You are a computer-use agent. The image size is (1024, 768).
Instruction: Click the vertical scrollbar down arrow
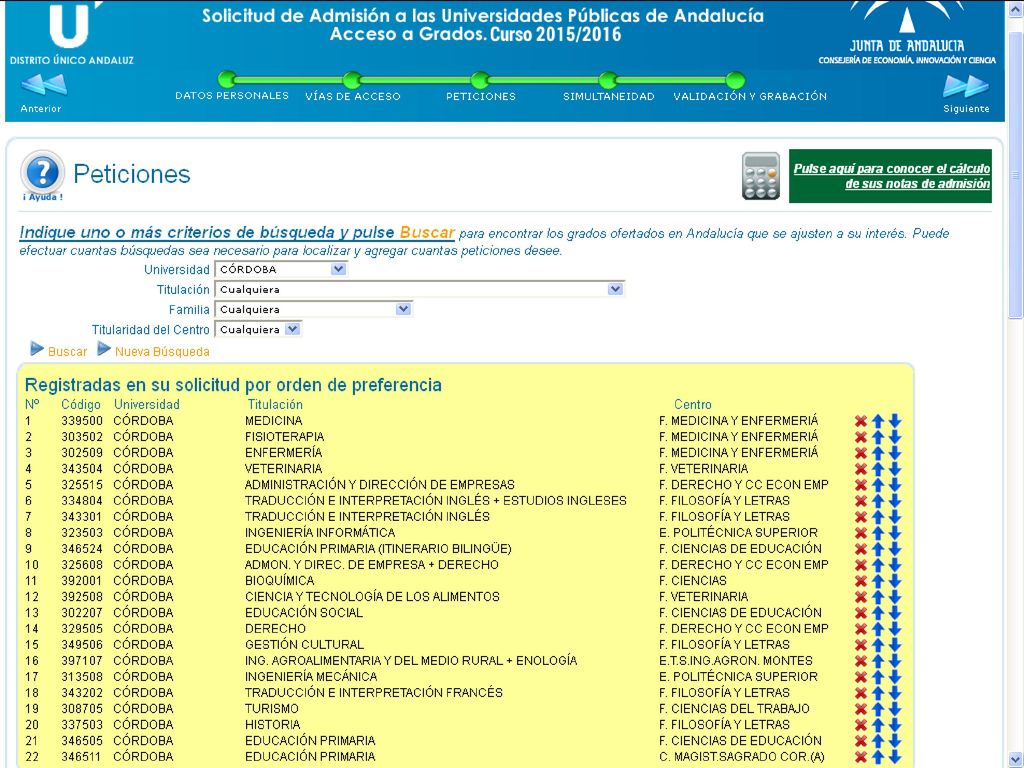(x=1016, y=760)
